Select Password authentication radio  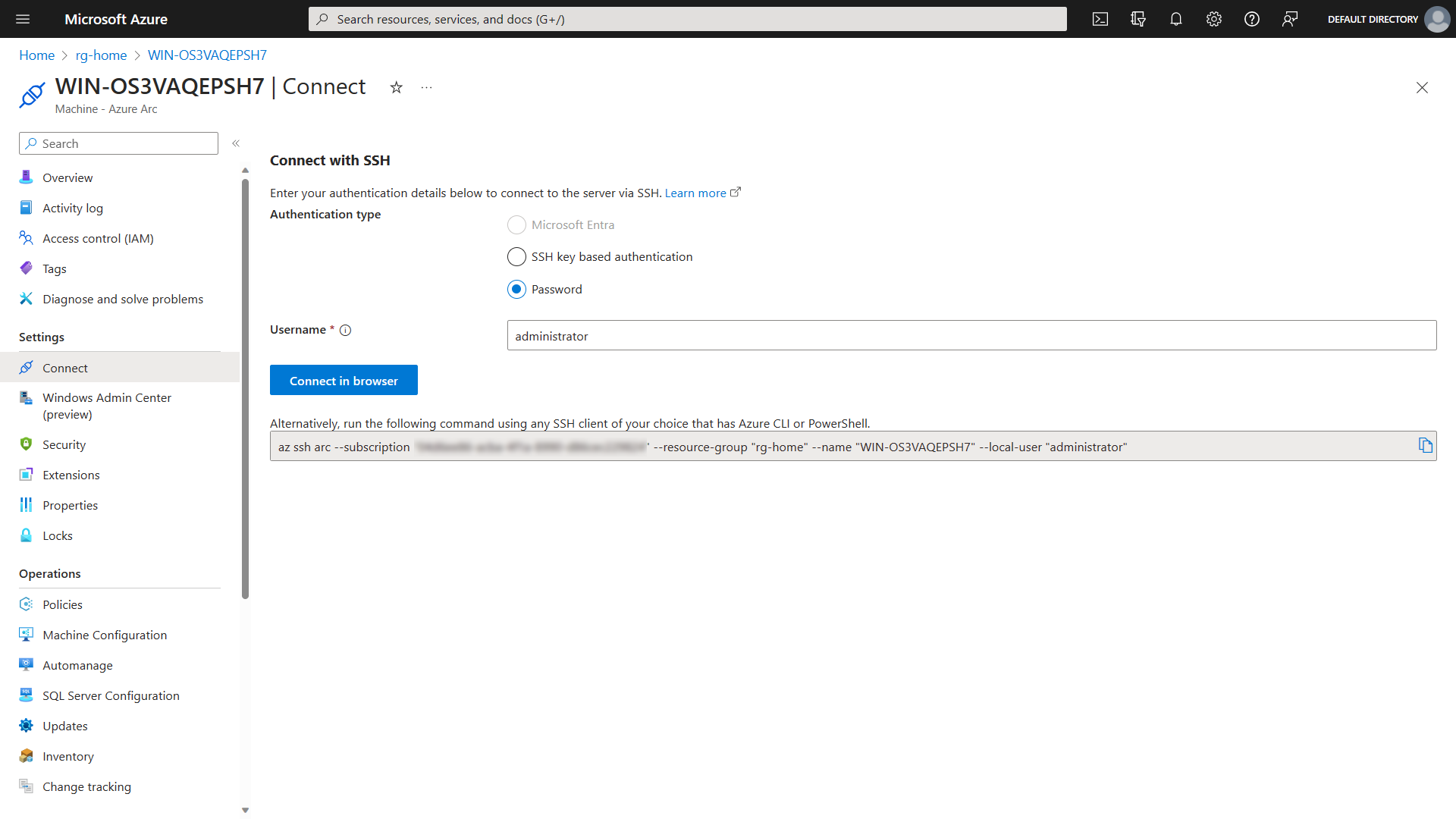(516, 289)
